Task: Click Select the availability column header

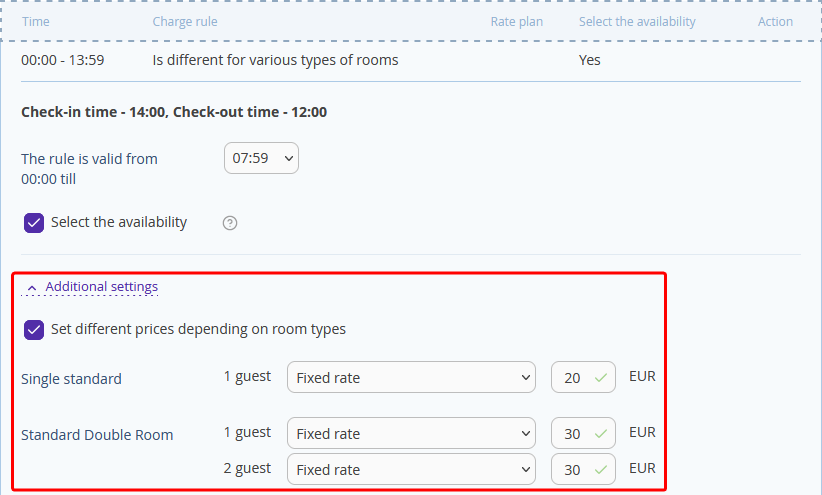Action: [x=637, y=21]
